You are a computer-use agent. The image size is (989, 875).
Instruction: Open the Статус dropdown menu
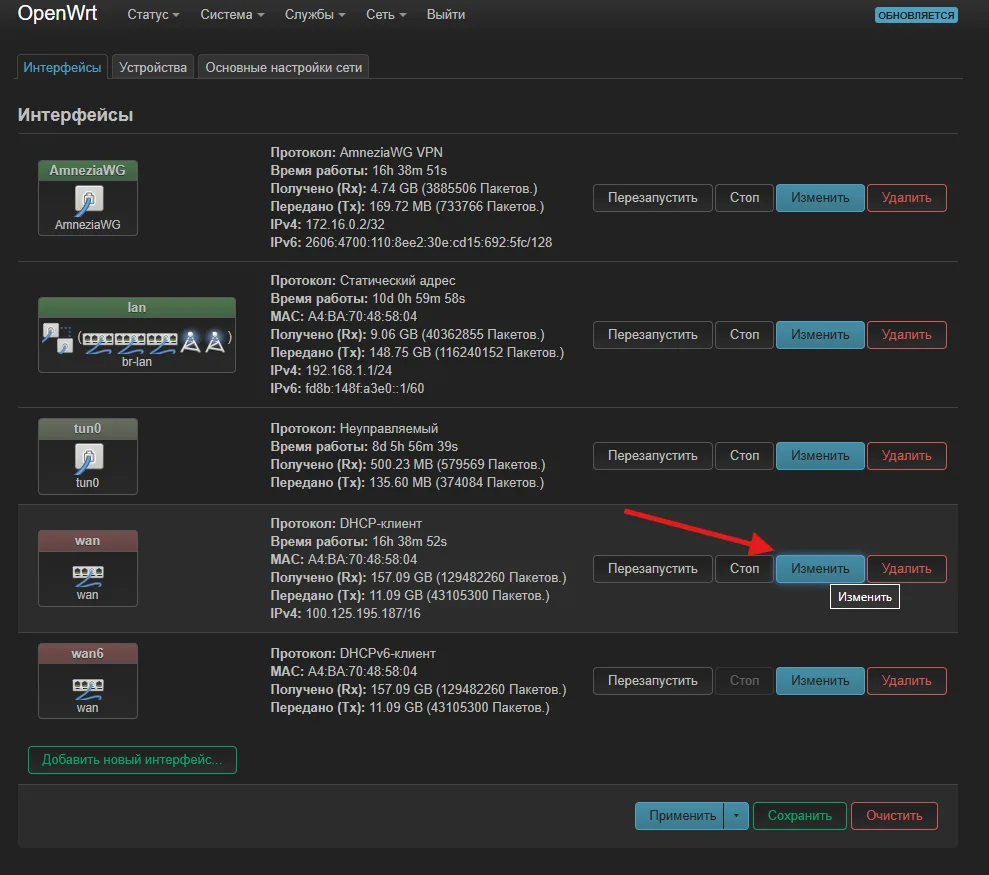(153, 15)
